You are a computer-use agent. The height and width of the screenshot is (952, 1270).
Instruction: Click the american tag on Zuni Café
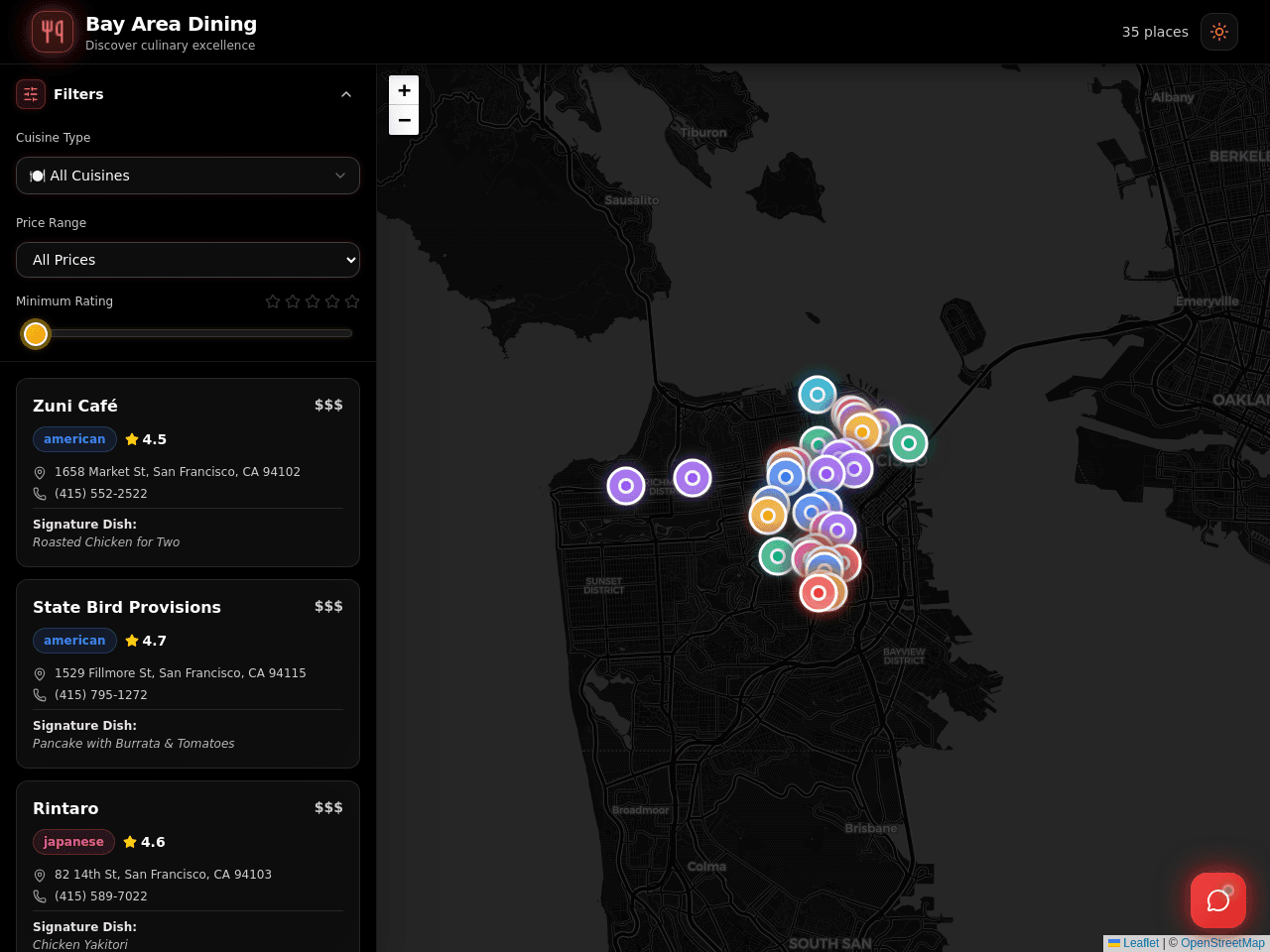74,439
